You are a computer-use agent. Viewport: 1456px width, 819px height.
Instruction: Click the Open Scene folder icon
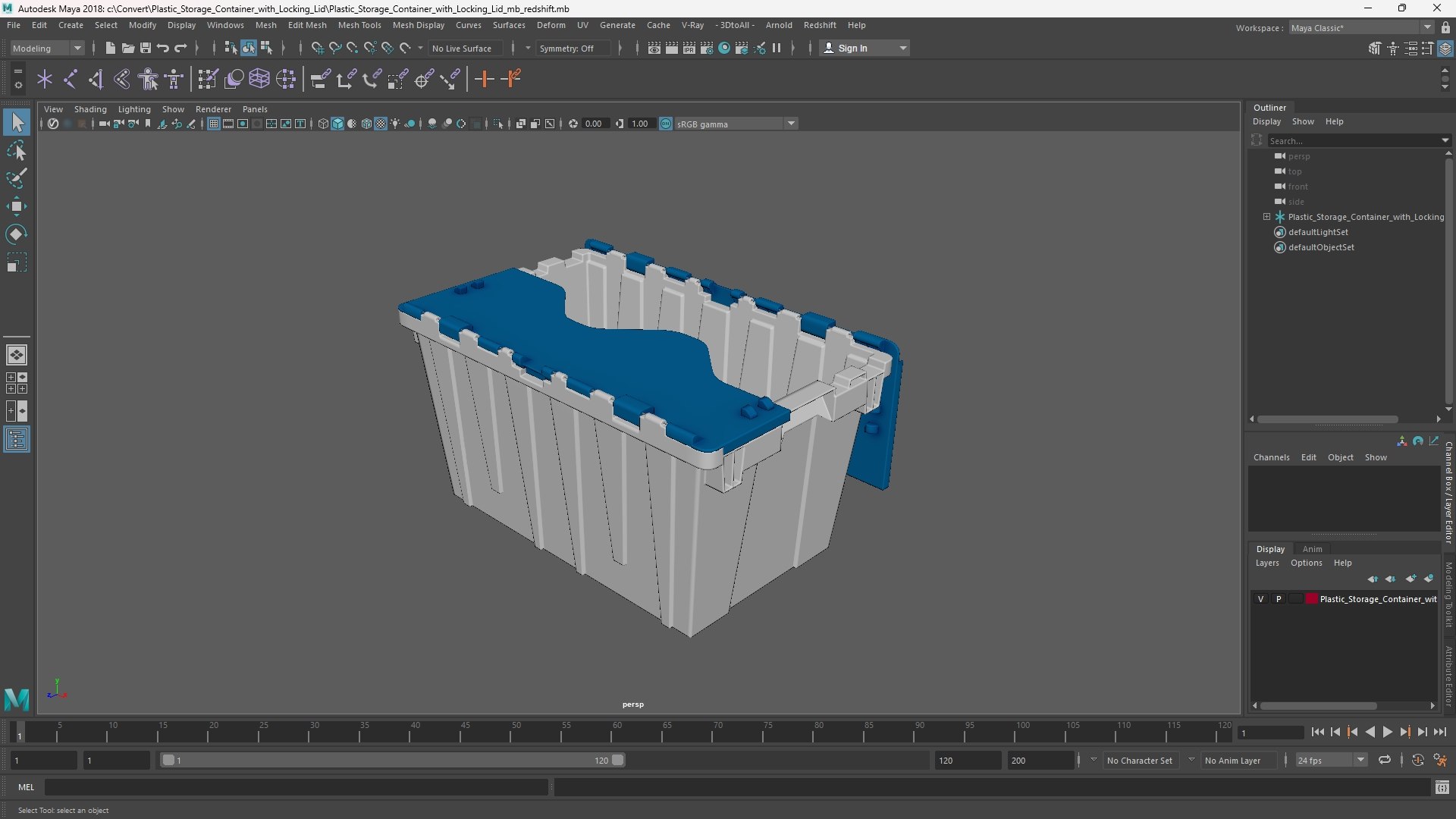[x=127, y=48]
